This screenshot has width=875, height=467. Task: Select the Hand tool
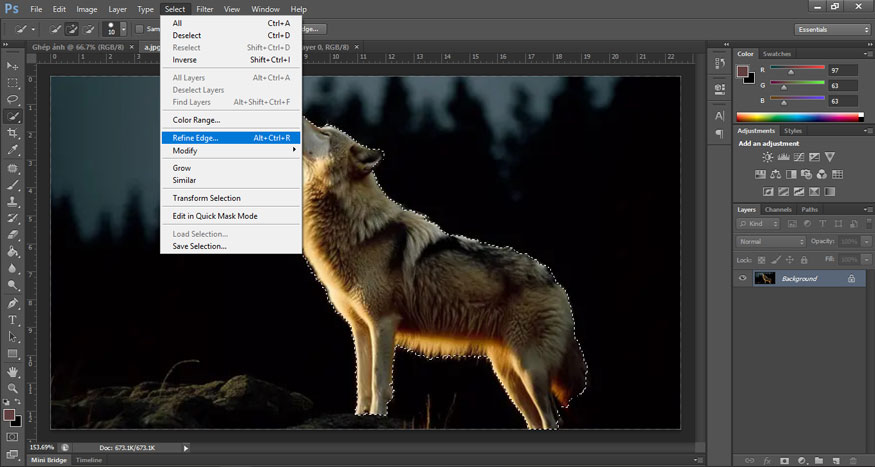pyautogui.click(x=13, y=371)
